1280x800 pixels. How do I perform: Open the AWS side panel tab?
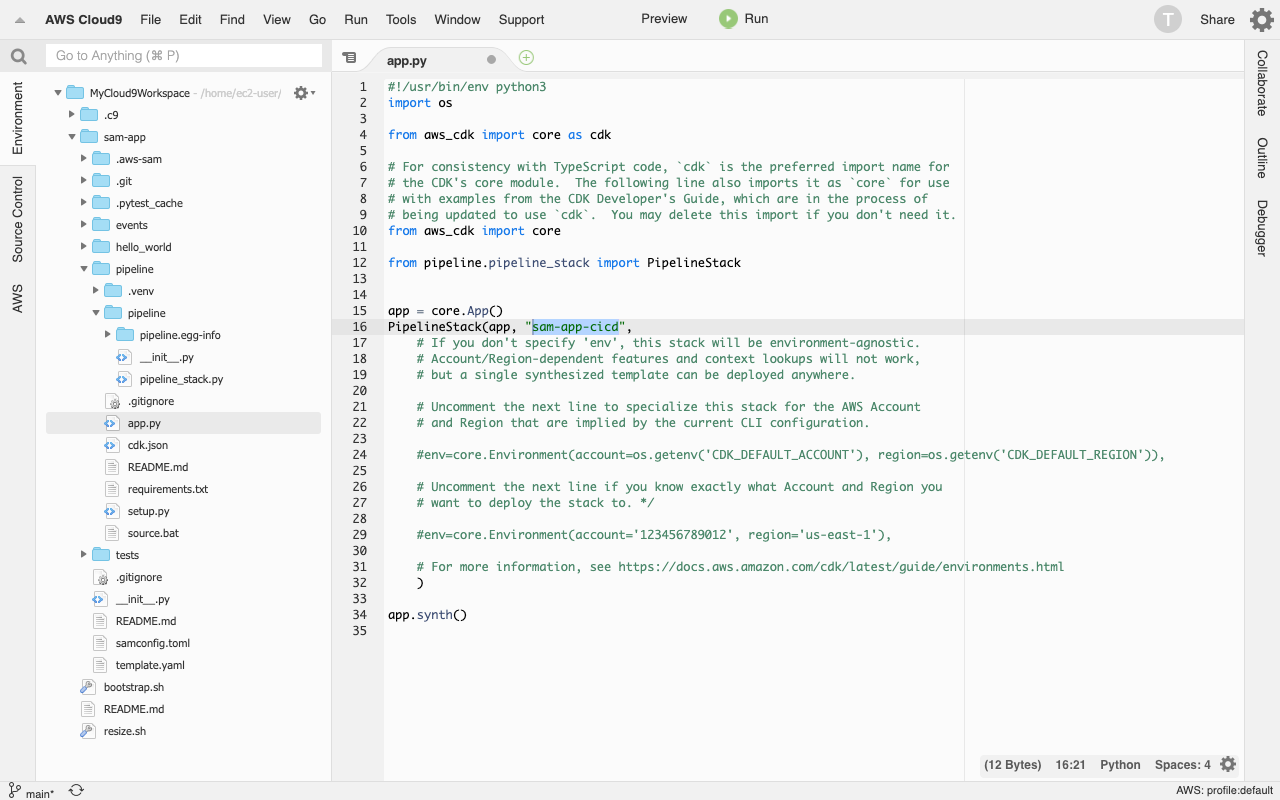click(x=18, y=298)
